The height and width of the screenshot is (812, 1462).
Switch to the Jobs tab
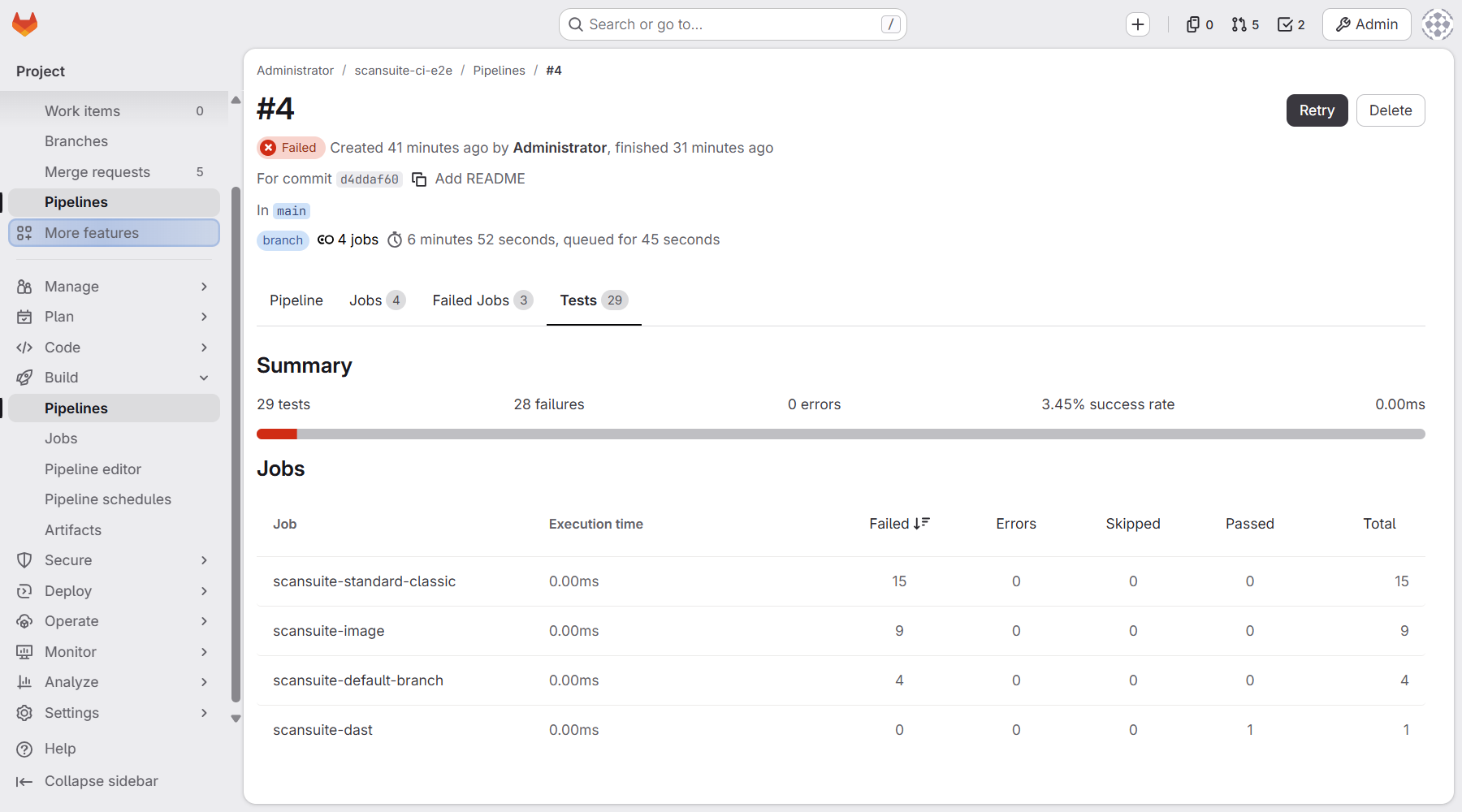click(378, 300)
